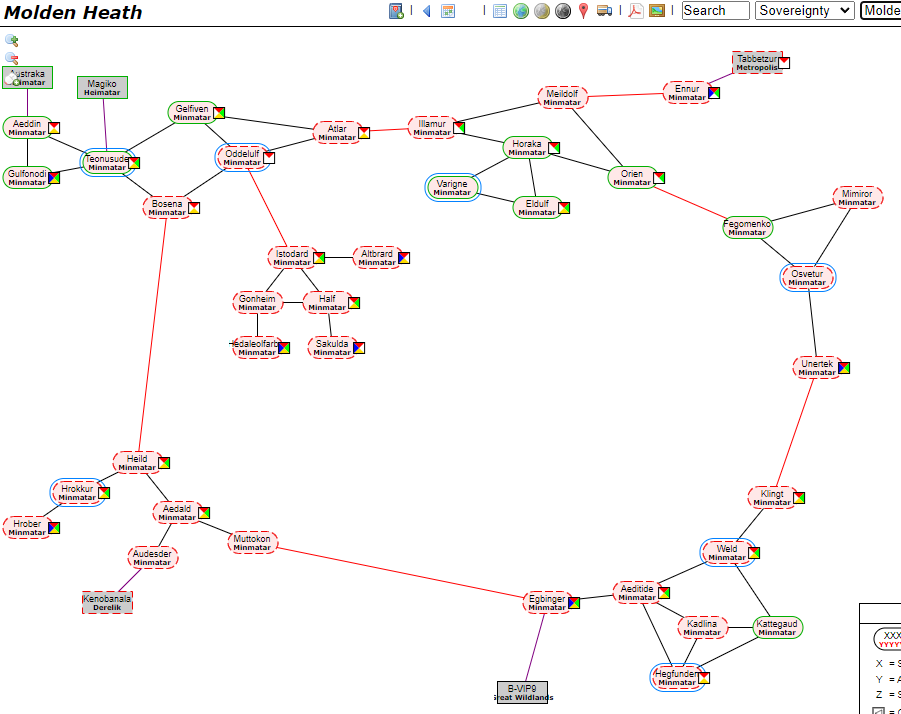Screen dimensions: 901x714
Task: Click the icon next to Teonusude node
Action: click(134, 163)
